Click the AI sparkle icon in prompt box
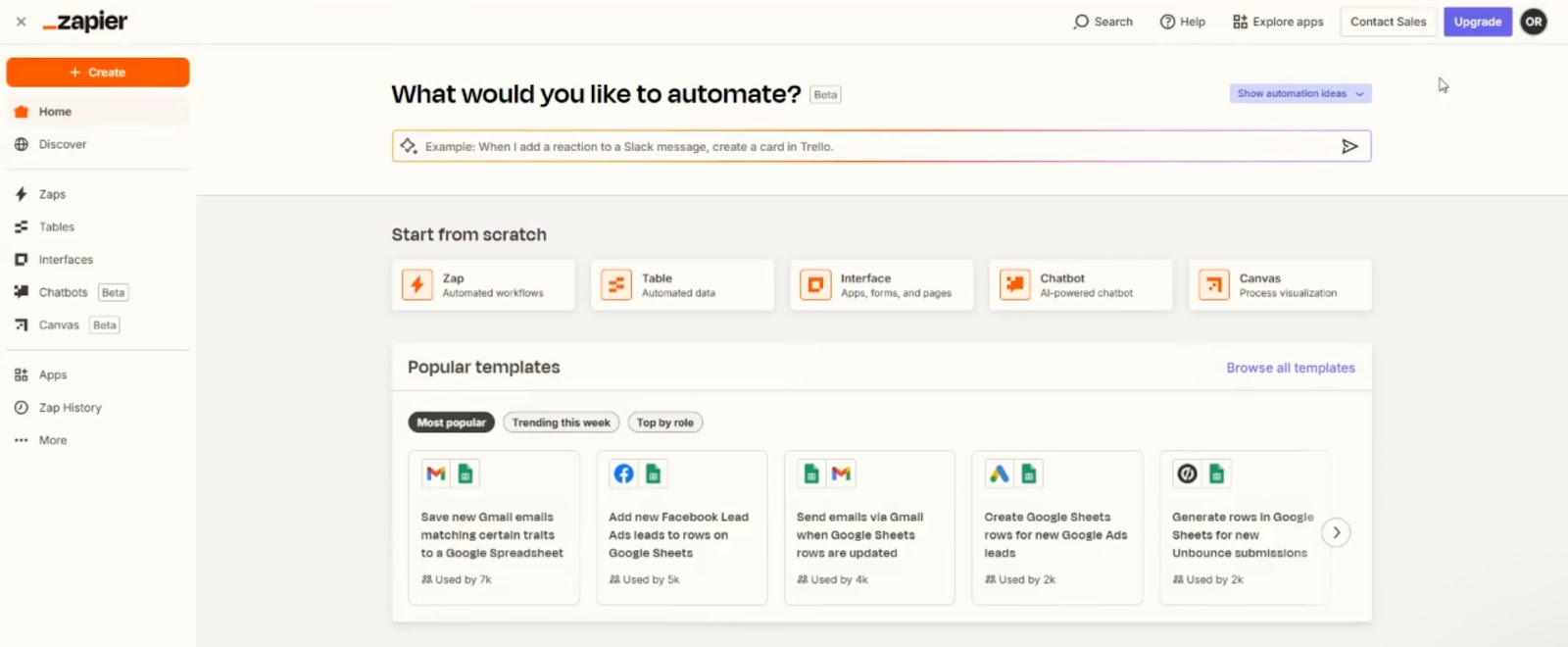The width and height of the screenshot is (1568, 647). [x=409, y=146]
